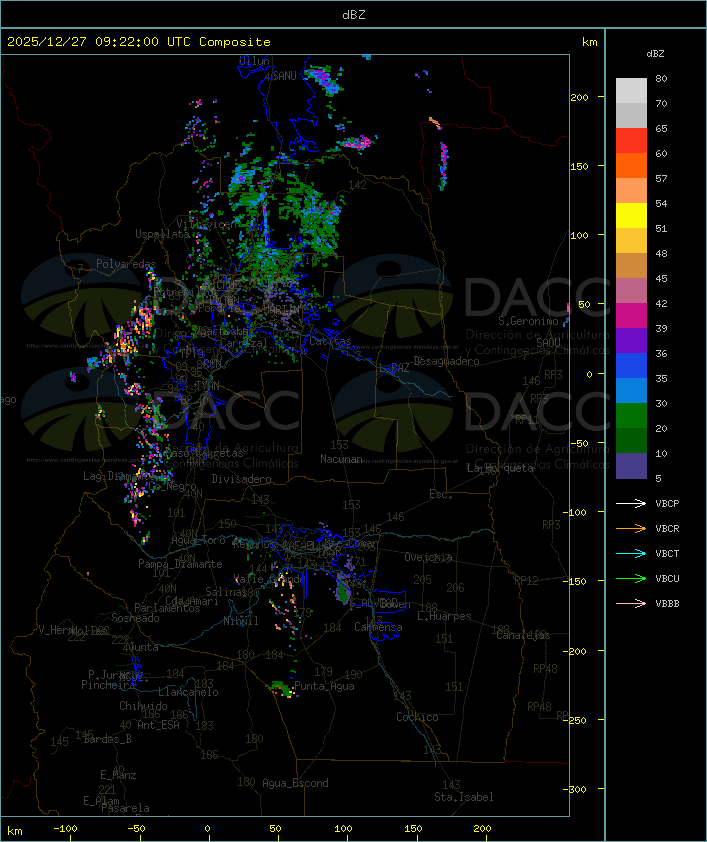Pick the magenta 39-42 dBZ legend swatch
The width and height of the screenshot is (707, 842).
coord(631,315)
